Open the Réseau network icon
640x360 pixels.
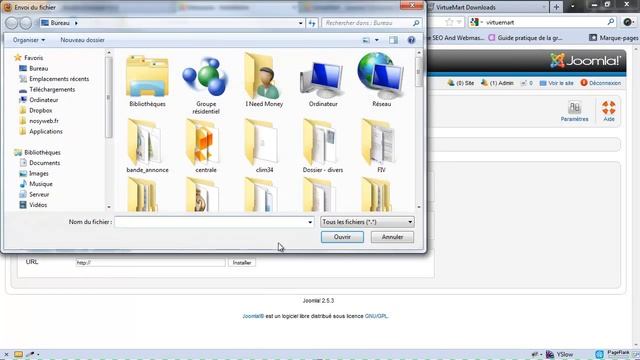(381, 76)
